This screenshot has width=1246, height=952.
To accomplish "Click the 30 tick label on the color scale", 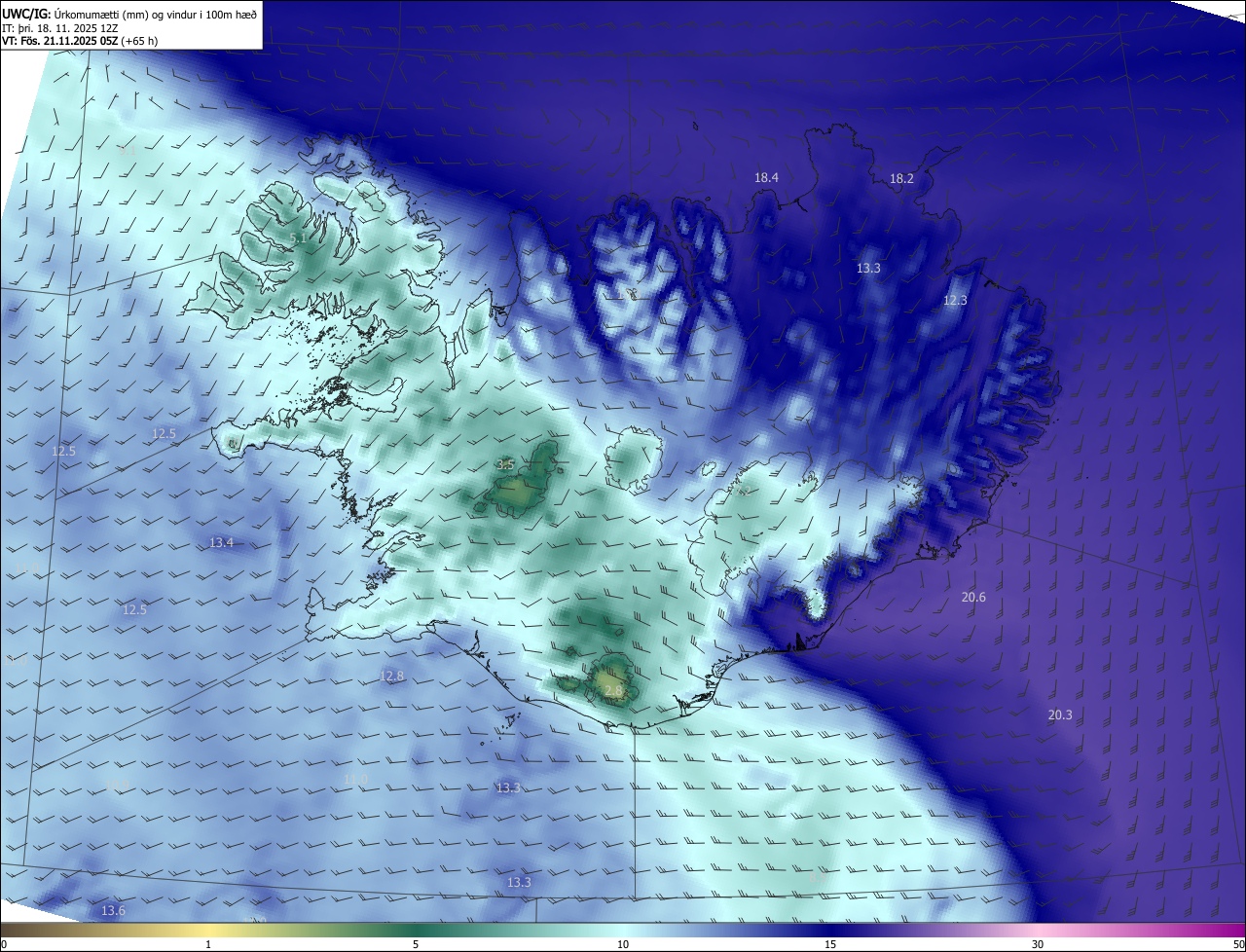I will [1038, 944].
